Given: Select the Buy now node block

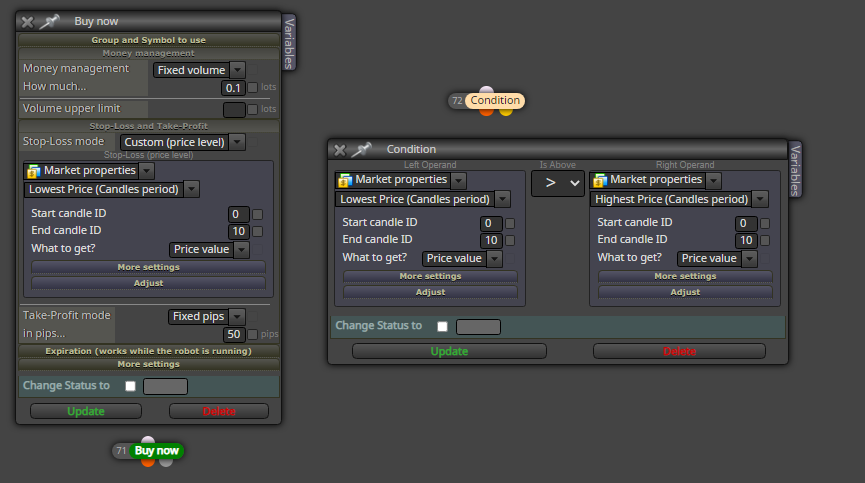Looking at the screenshot, I should pyautogui.click(x=156, y=450).
